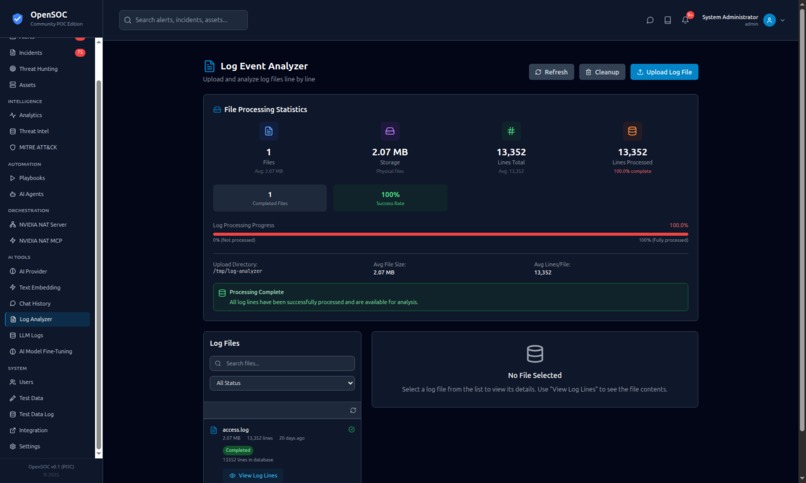Open the notifications bell icon
806x483 pixels.
pyautogui.click(x=685, y=20)
